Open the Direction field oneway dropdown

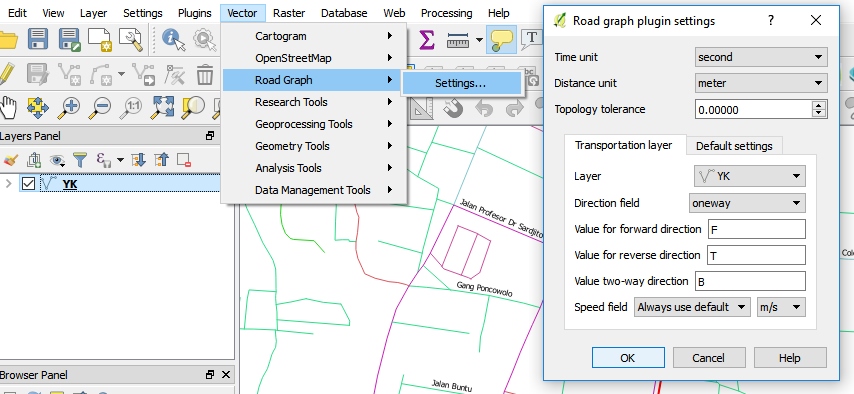coord(747,203)
